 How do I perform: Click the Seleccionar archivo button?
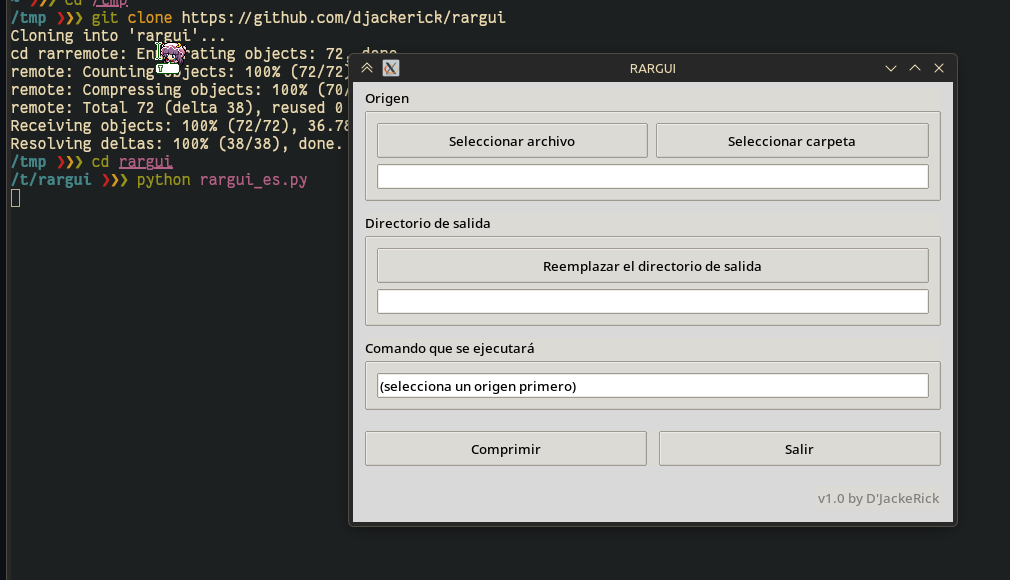512,140
